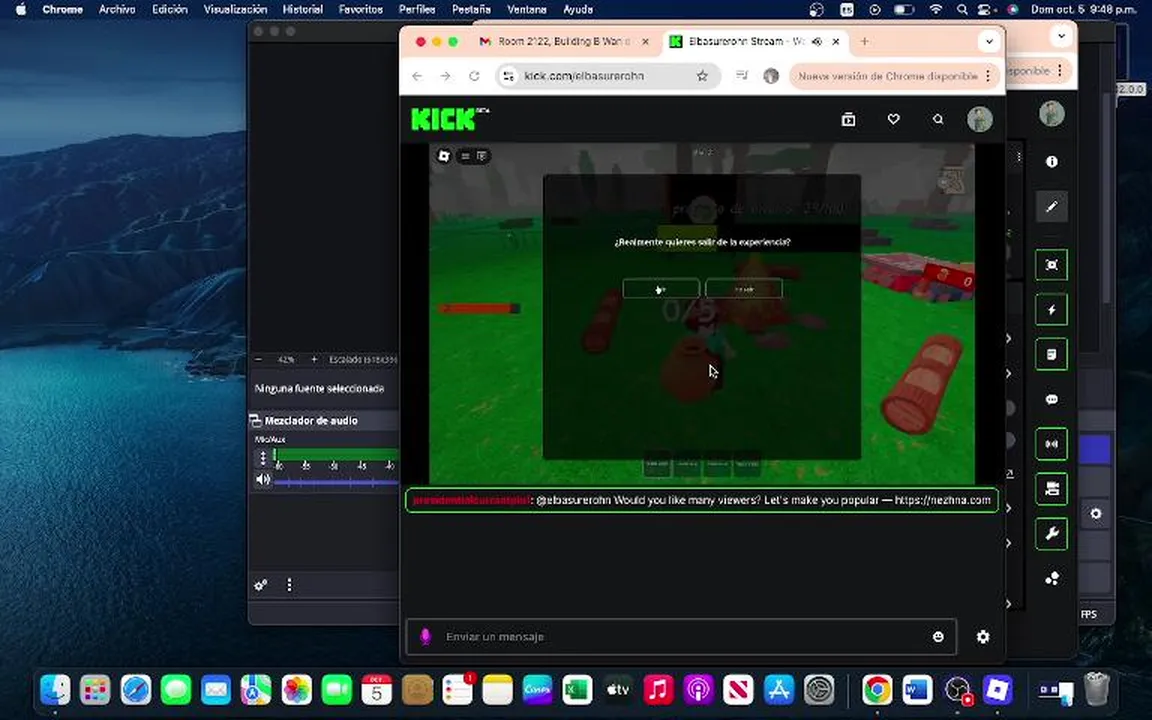The image size is (1152, 720).
Task: Open chat settings gear icon
Action: [x=983, y=637]
